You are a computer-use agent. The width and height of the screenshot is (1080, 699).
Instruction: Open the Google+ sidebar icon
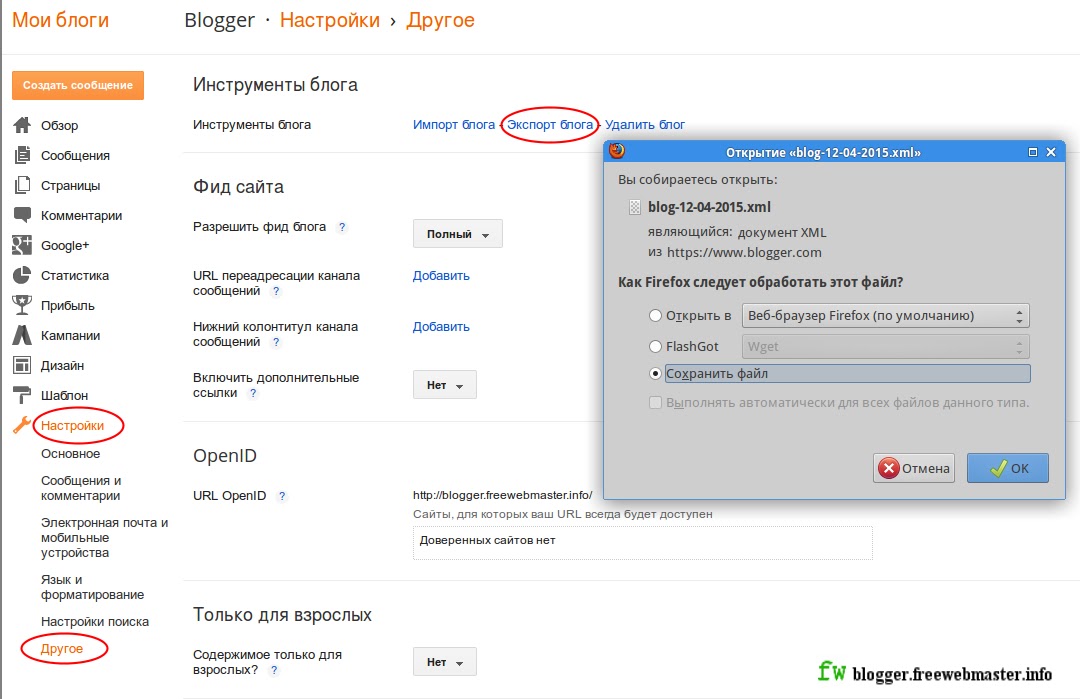coord(22,245)
